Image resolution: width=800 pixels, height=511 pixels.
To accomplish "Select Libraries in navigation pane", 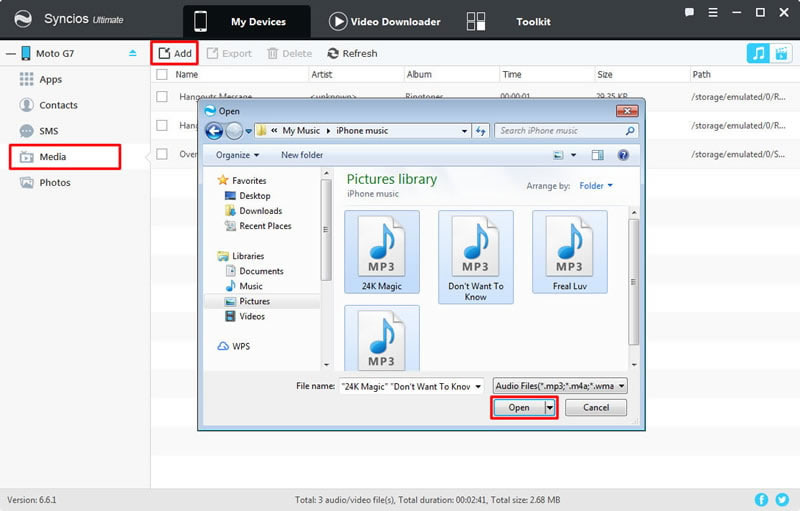I will [x=241, y=256].
